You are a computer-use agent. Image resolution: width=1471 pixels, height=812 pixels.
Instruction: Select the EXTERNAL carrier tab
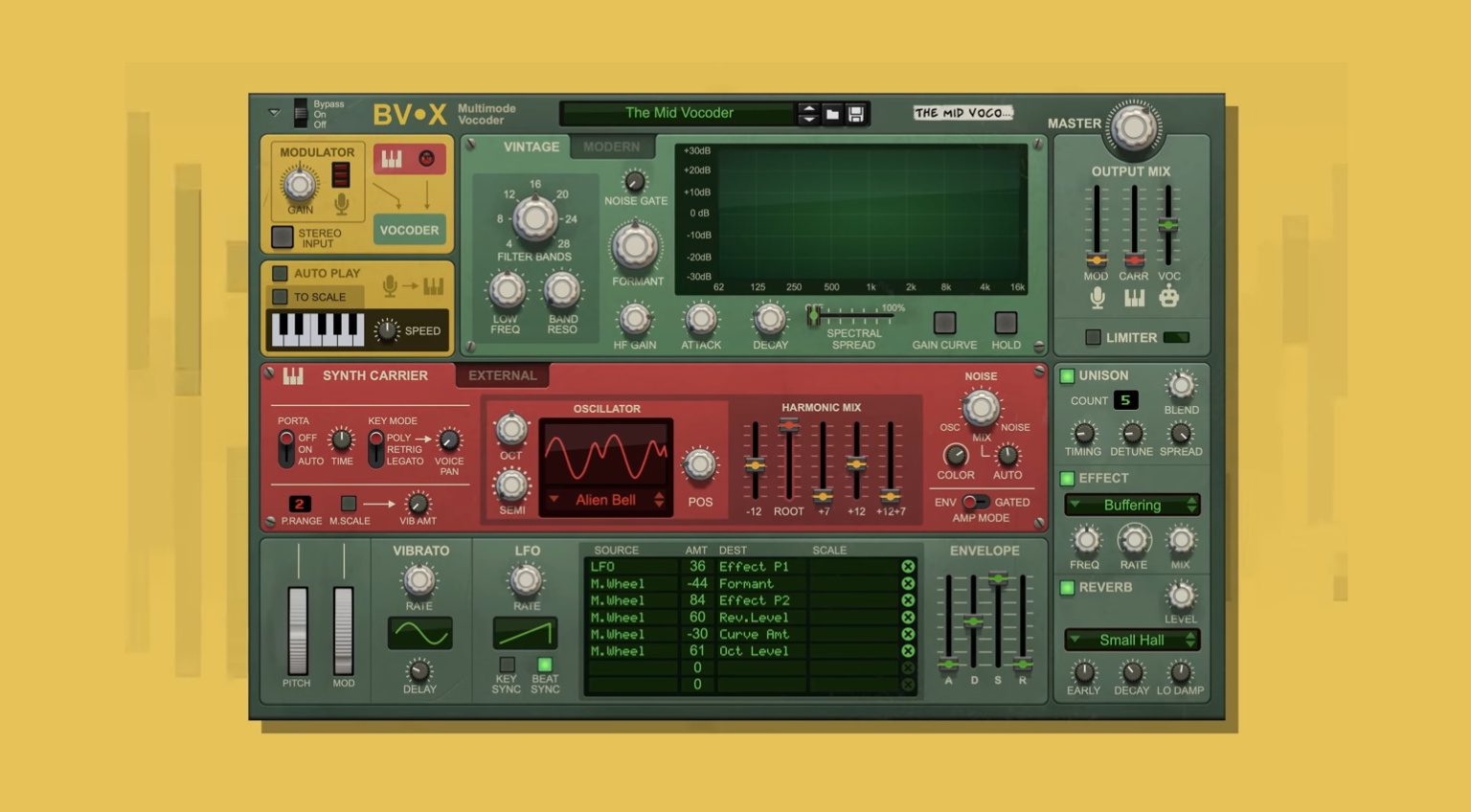point(502,375)
